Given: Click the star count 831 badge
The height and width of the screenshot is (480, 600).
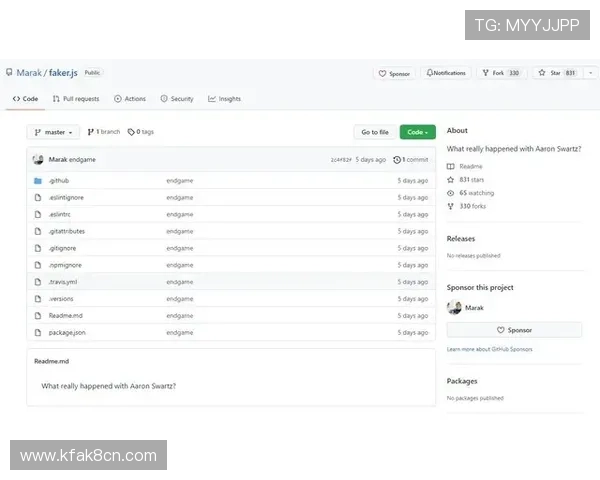Looking at the screenshot, I should (570, 73).
